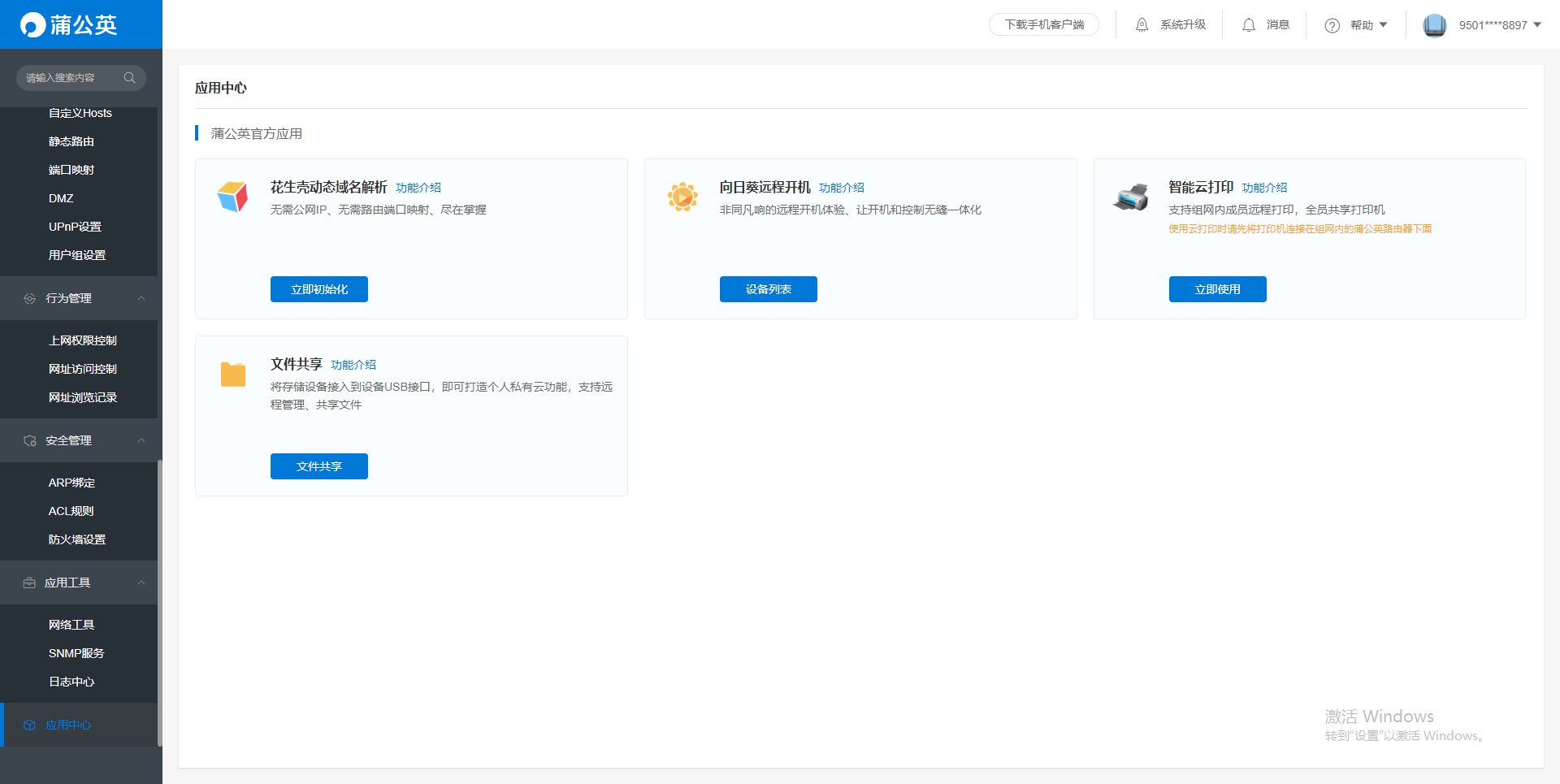1560x784 pixels.
Task: Collapse the 应用工具 sidebar section
Action: [x=141, y=583]
